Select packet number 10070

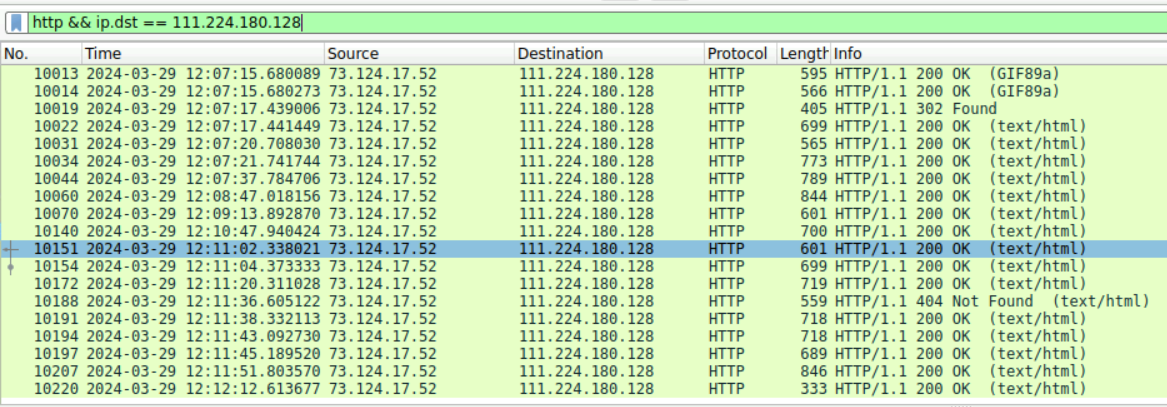584,214
